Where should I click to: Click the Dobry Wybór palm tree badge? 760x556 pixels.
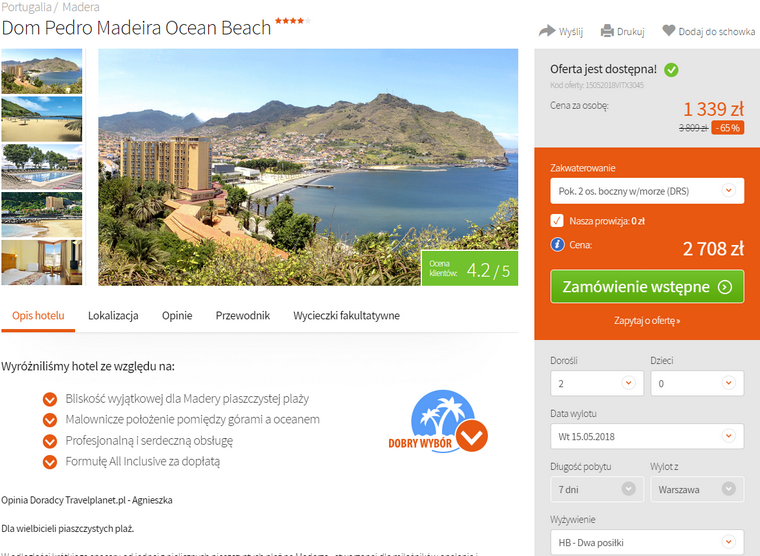click(439, 421)
